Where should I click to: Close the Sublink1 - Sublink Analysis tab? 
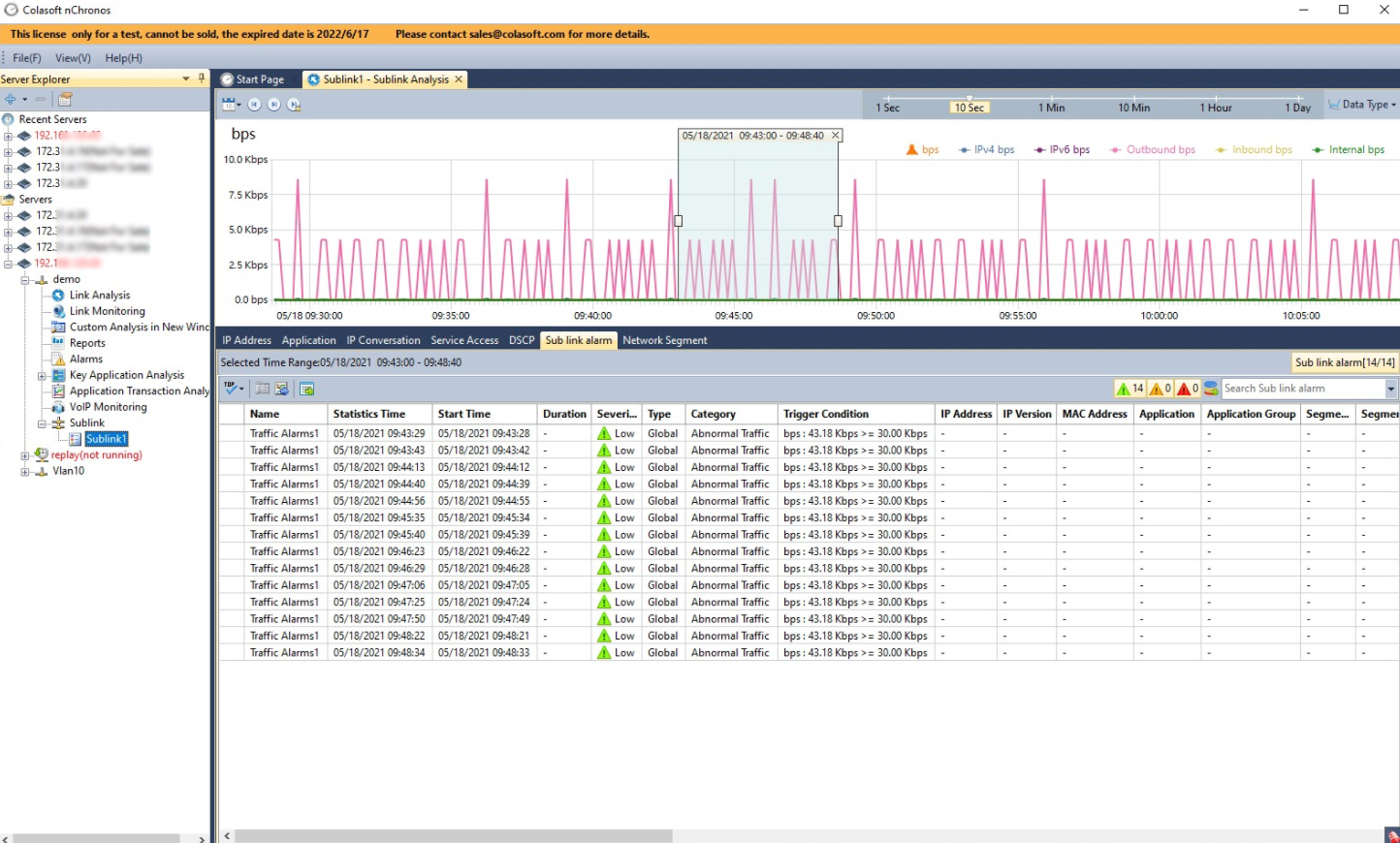(x=459, y=78)
